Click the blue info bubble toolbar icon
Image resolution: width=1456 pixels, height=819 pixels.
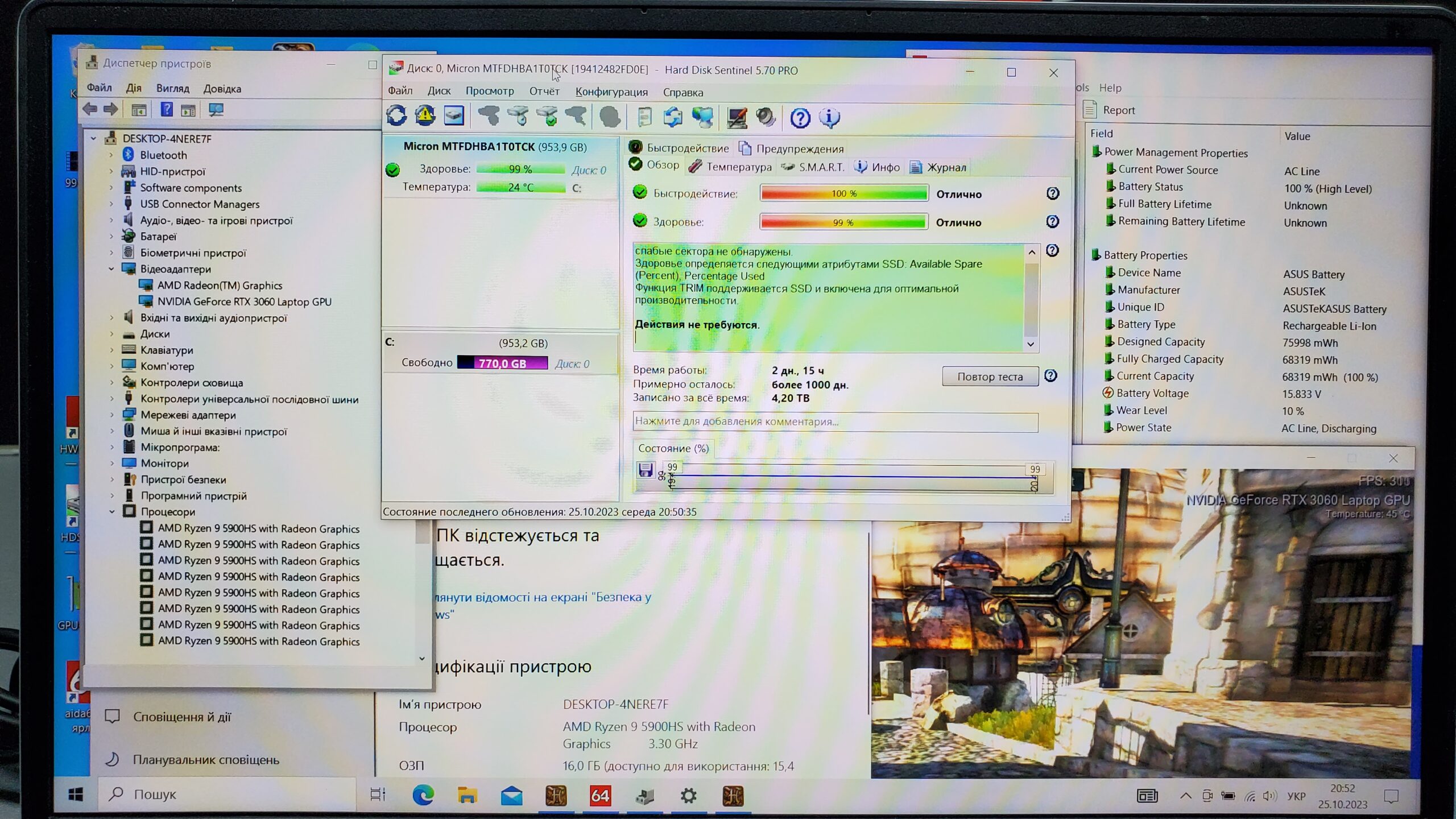[829, 118]
